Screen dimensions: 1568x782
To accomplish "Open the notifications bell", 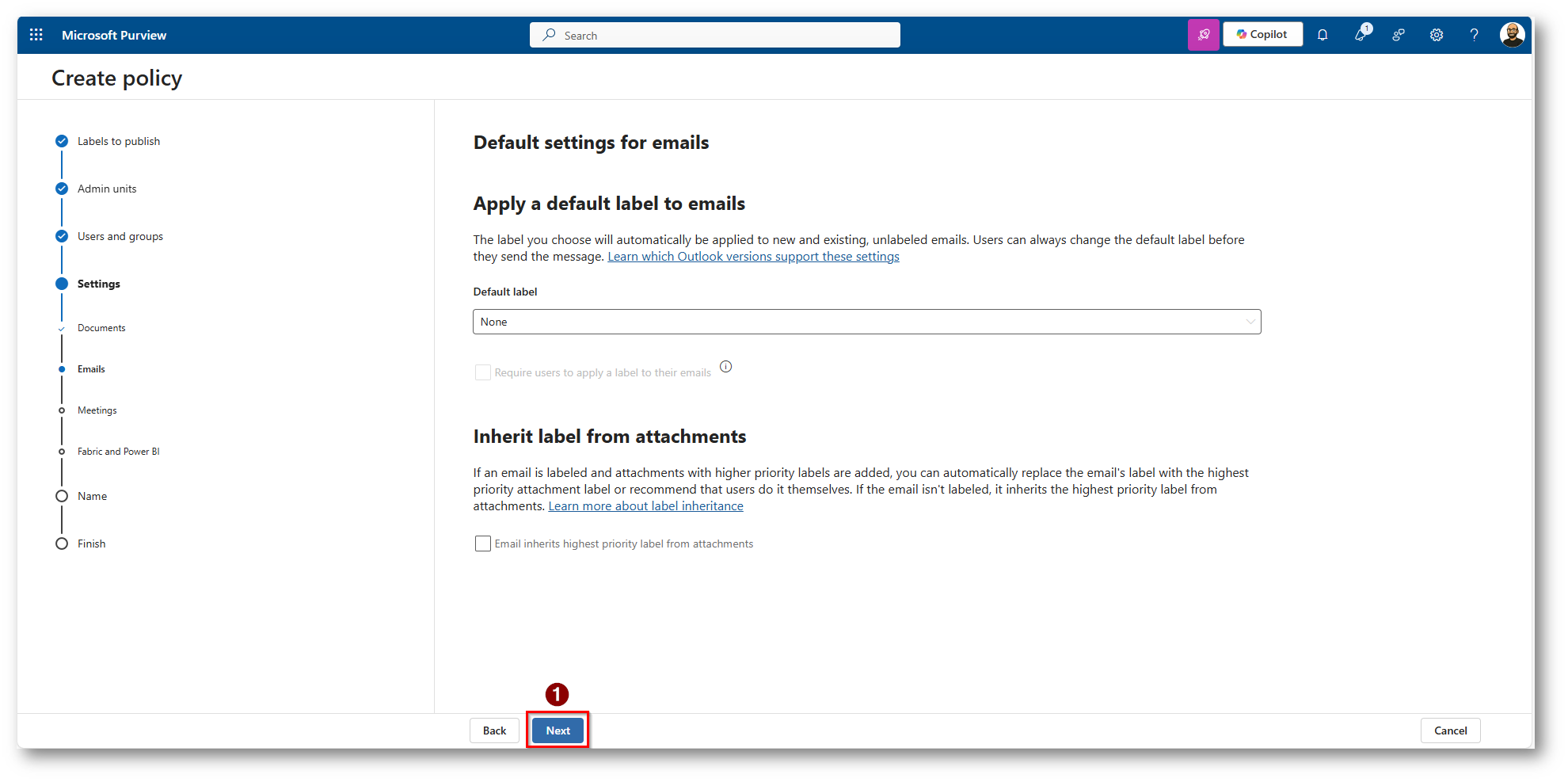I will pos(1323,35).
